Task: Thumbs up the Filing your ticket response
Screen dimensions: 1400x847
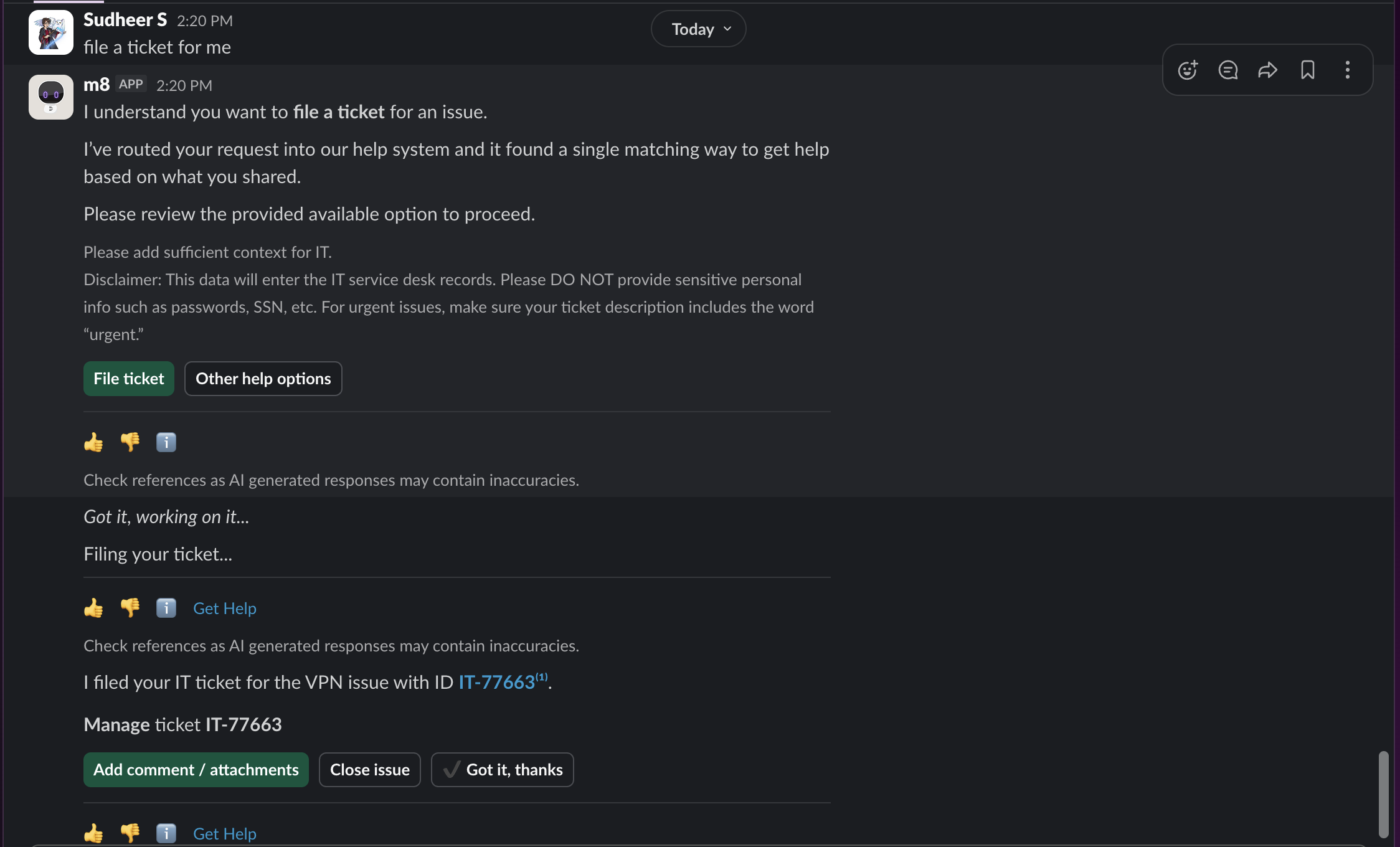Action: 93,608
